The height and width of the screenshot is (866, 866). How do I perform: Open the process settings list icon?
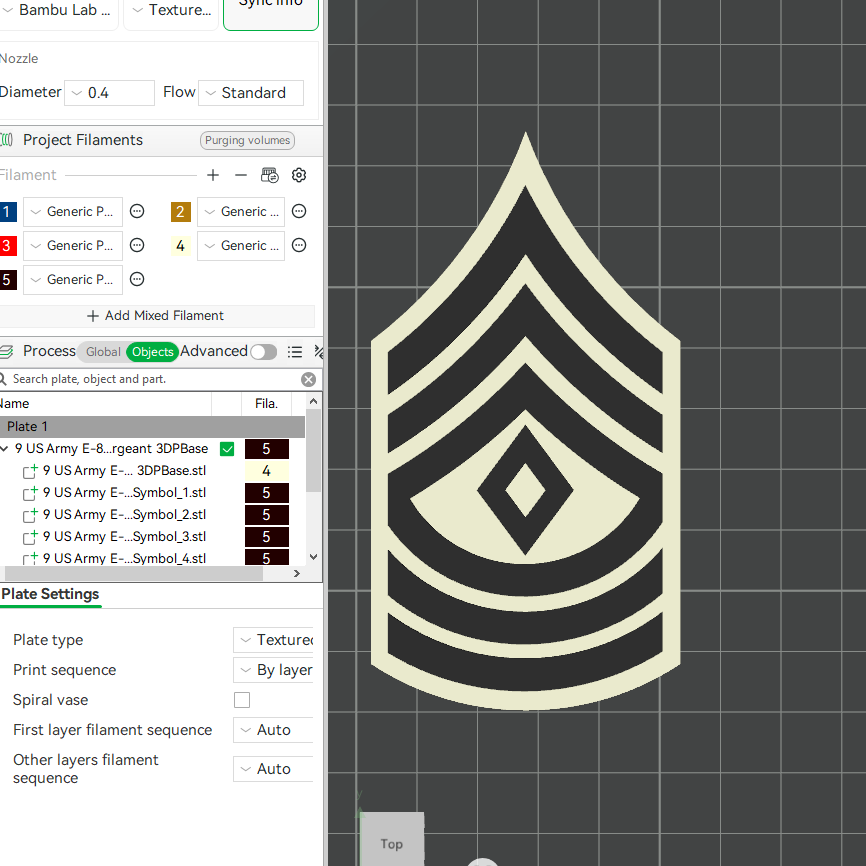click(295, 352)
